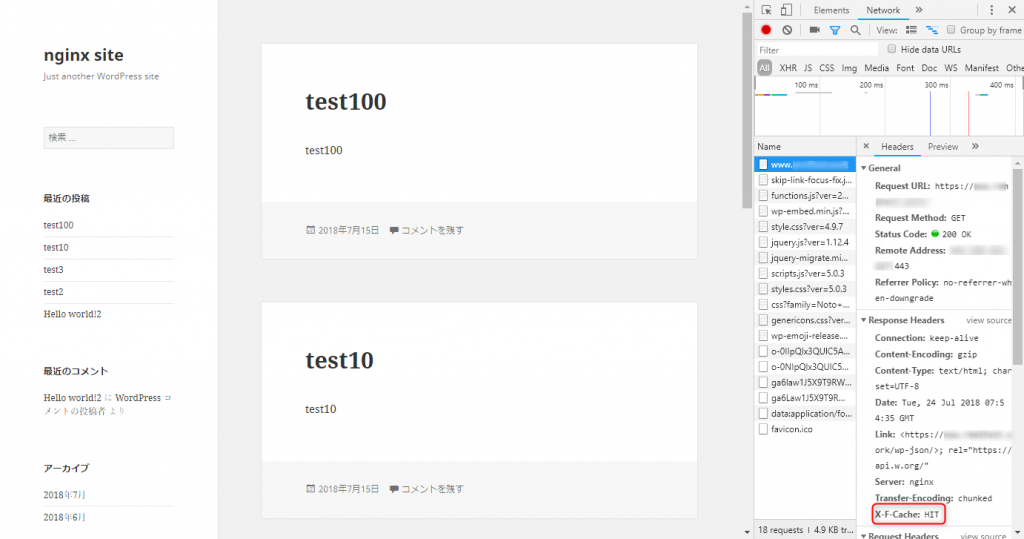
Task: Select the XHR filter type
Action: (788, 68)
